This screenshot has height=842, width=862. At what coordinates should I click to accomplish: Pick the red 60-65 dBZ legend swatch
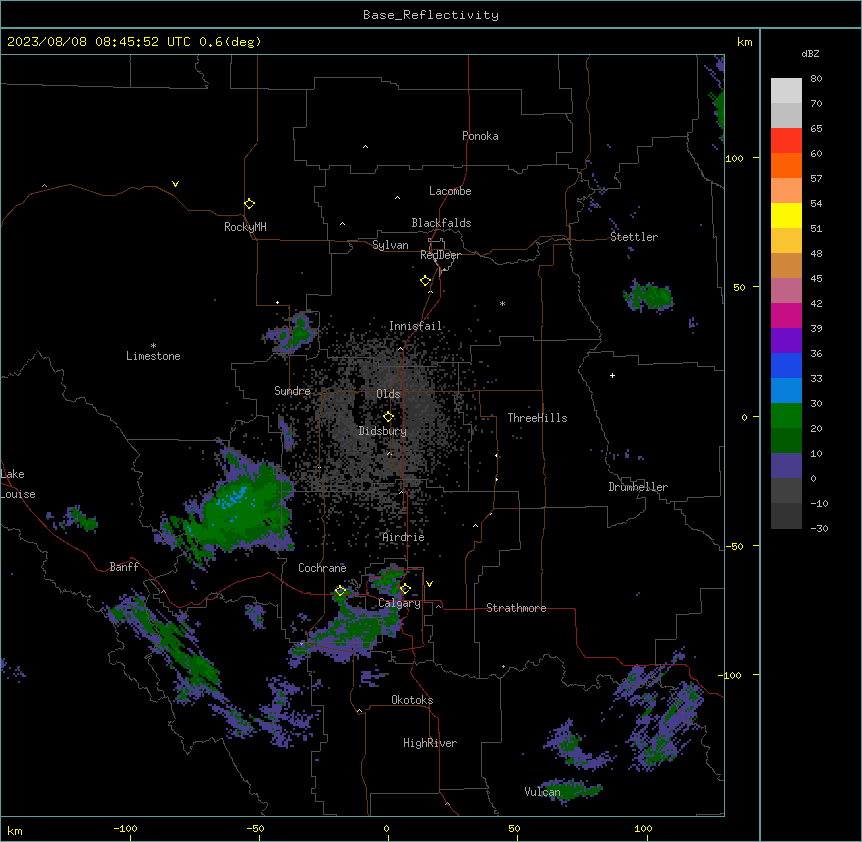786,141
